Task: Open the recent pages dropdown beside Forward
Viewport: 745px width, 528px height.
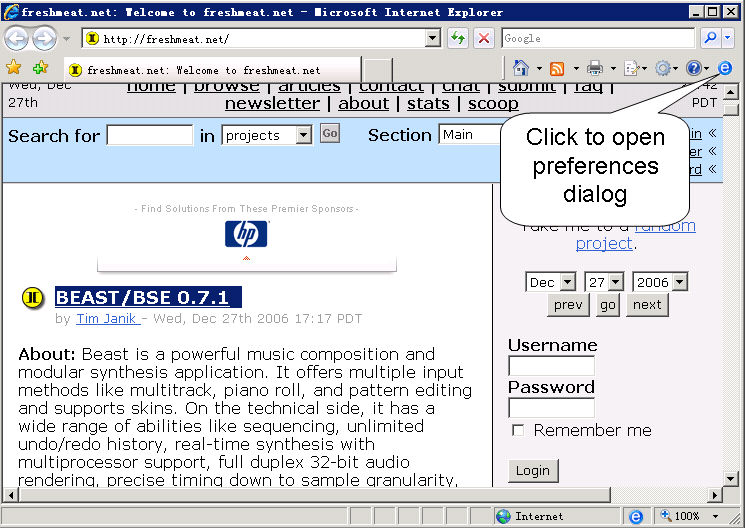Action: [x=67, y=39]
